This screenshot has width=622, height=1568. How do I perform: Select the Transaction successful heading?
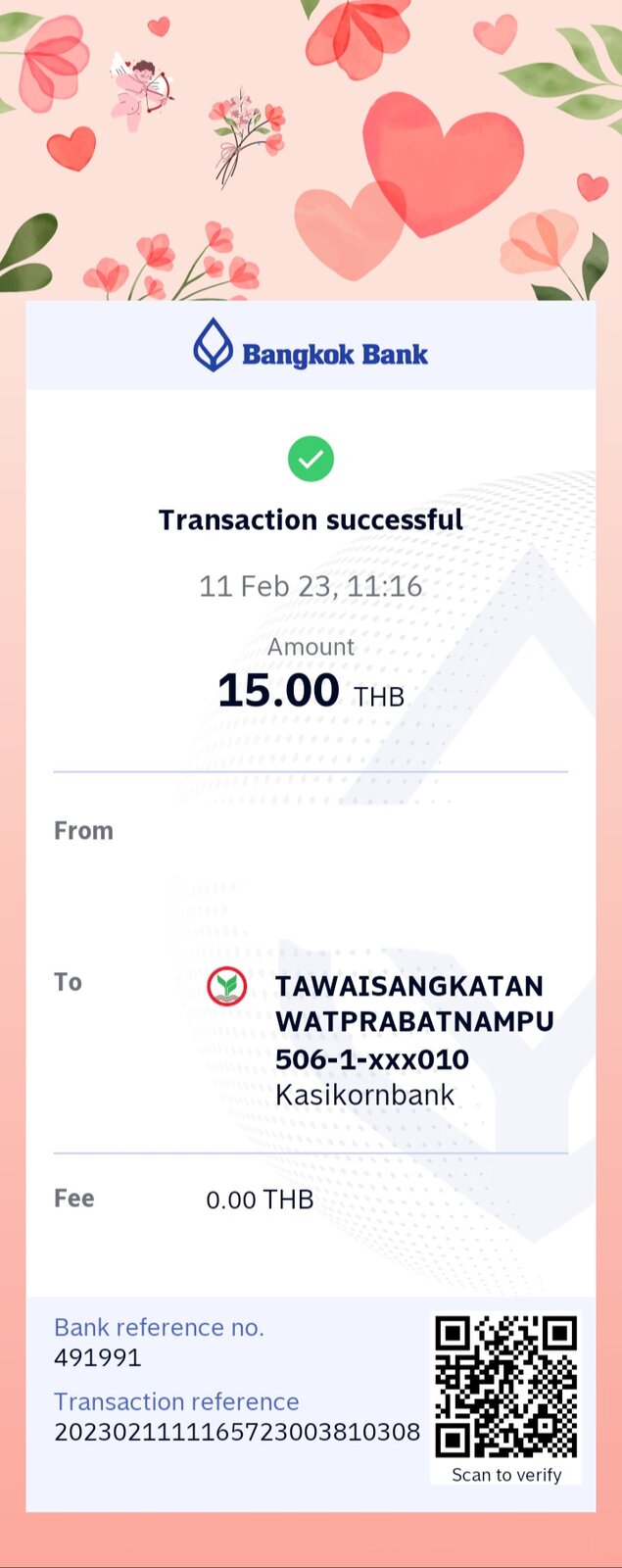[x=311, y=519]
